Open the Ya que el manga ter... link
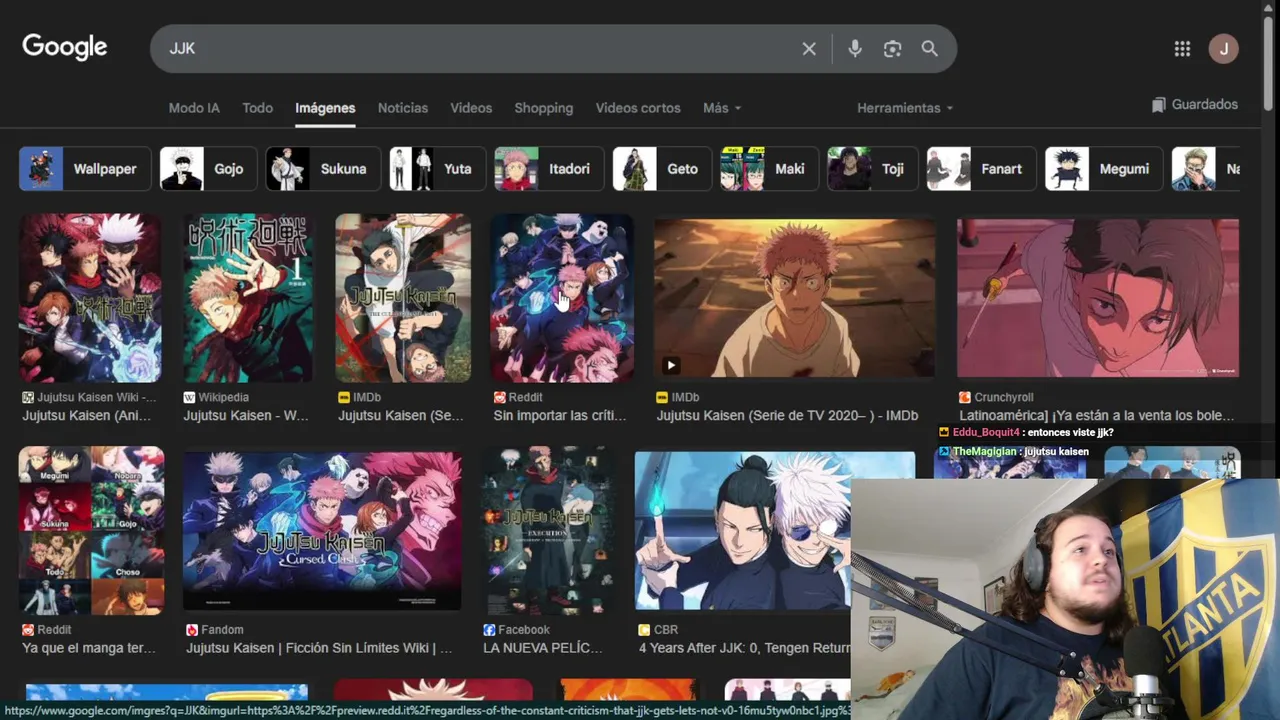Image resolution: width=1280 pixels, height=720 pixels. (89, 648)
